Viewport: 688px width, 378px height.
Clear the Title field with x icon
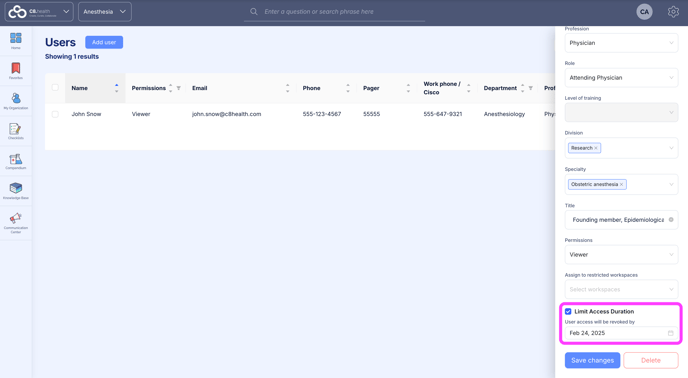[x=671, y=220]
